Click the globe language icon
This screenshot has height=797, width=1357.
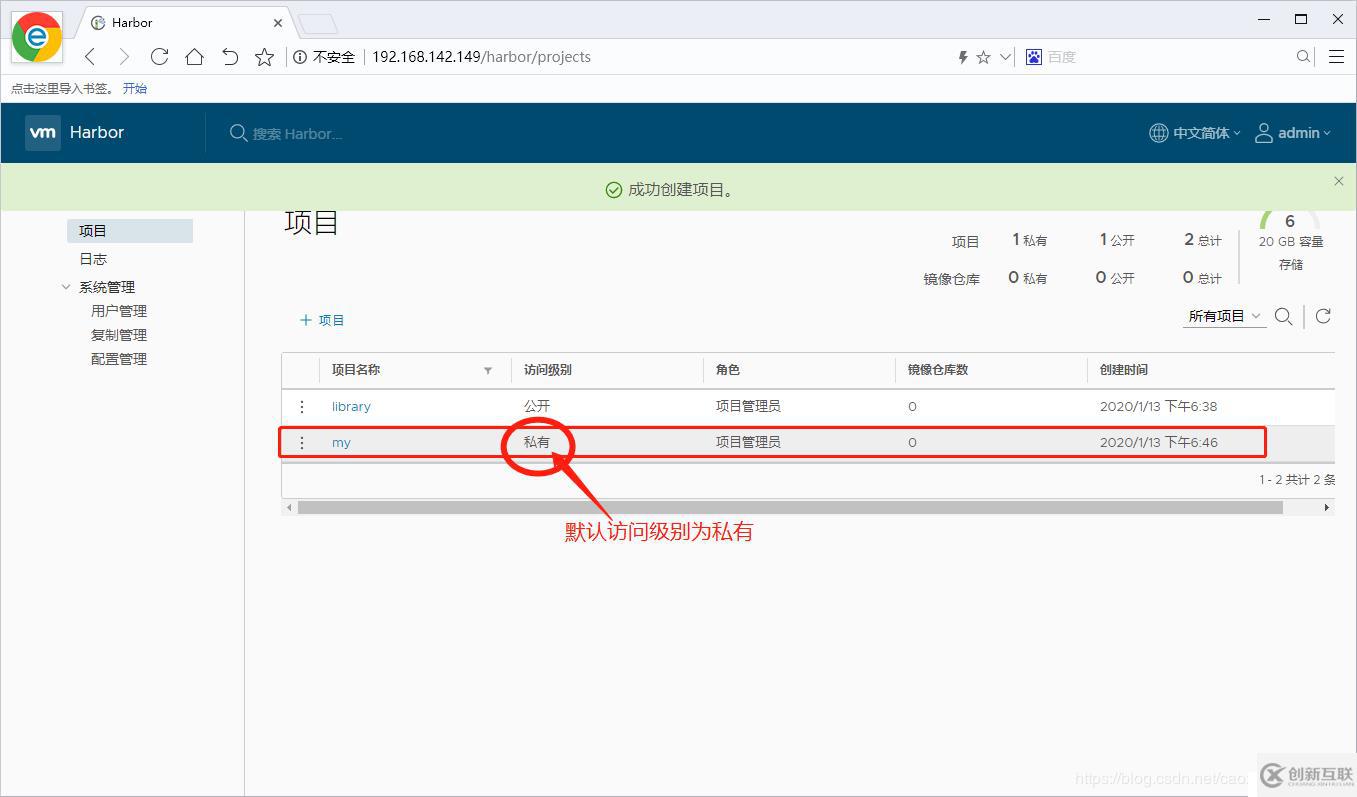tap(1157, 132)
